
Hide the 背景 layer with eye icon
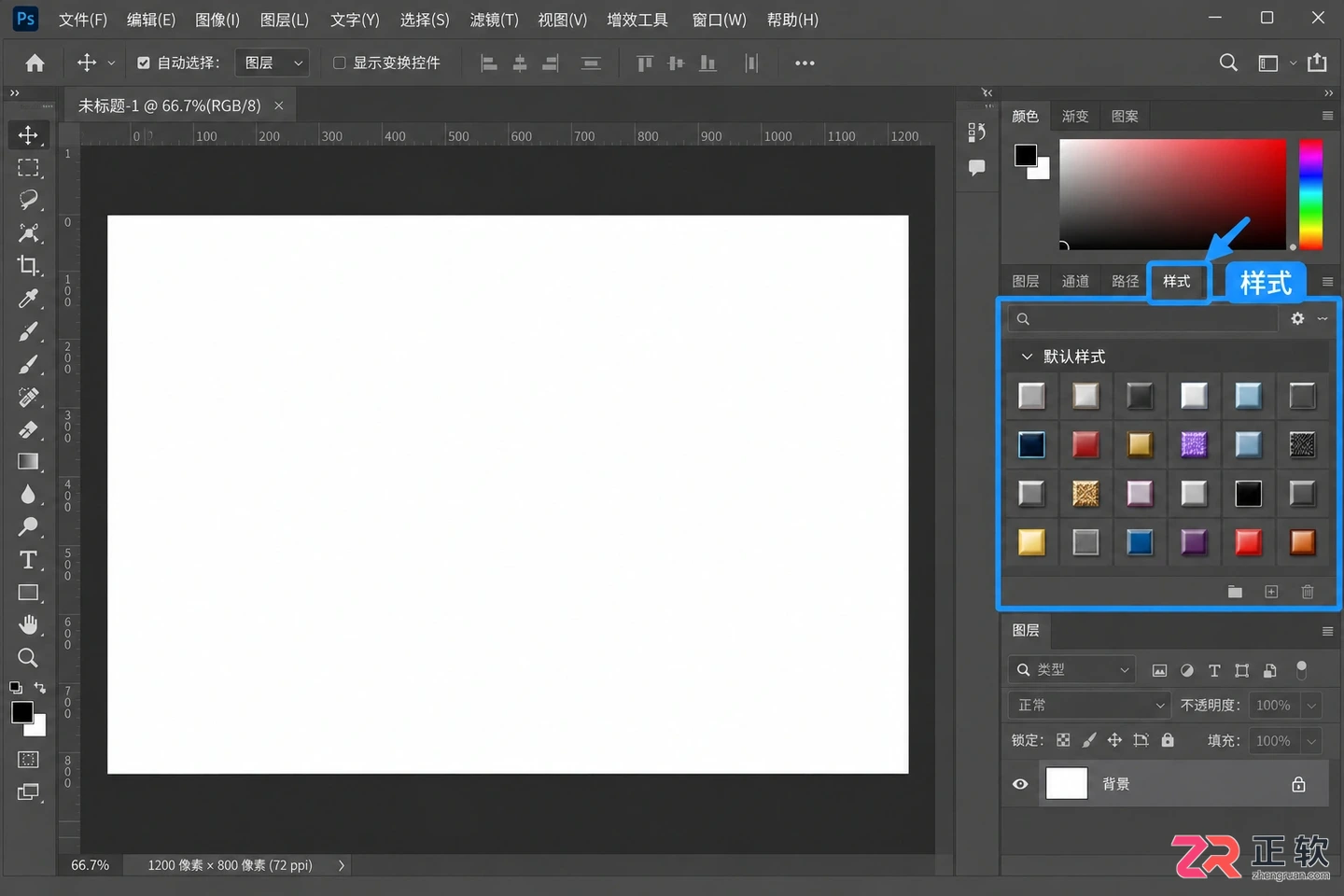click(x=1020, y=784)
